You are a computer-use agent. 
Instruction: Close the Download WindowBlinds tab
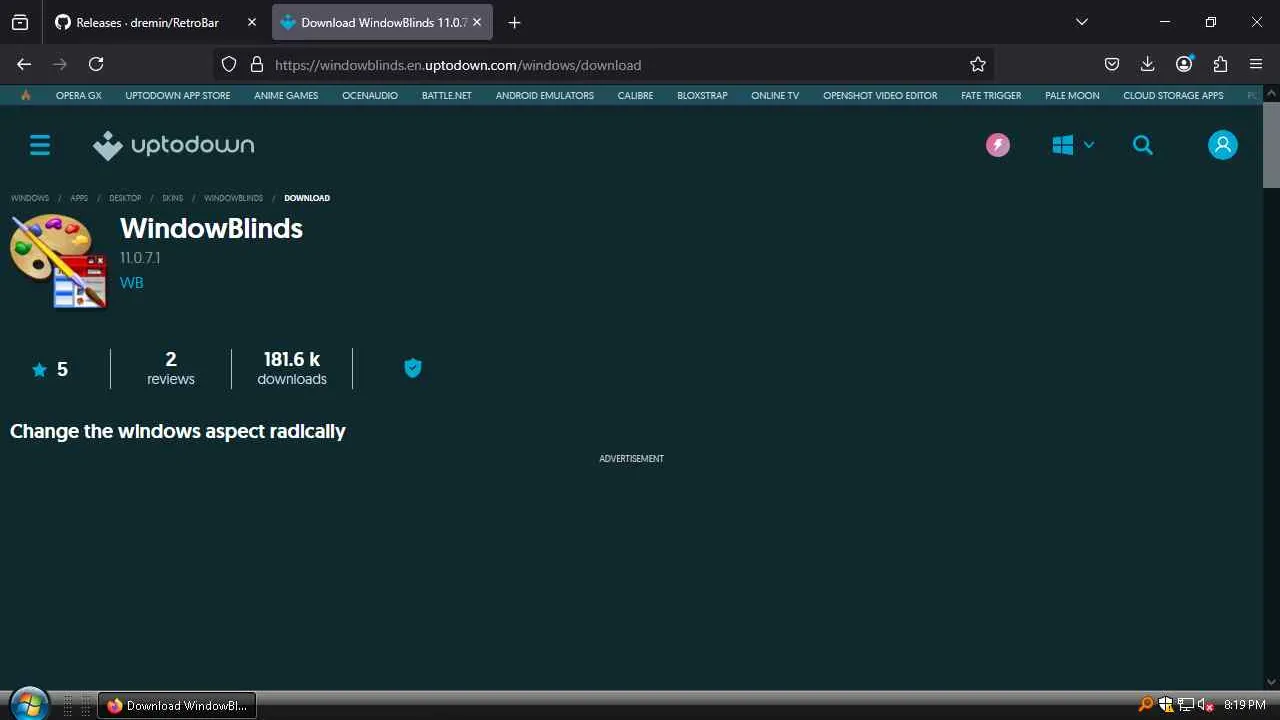pos(477,22)
